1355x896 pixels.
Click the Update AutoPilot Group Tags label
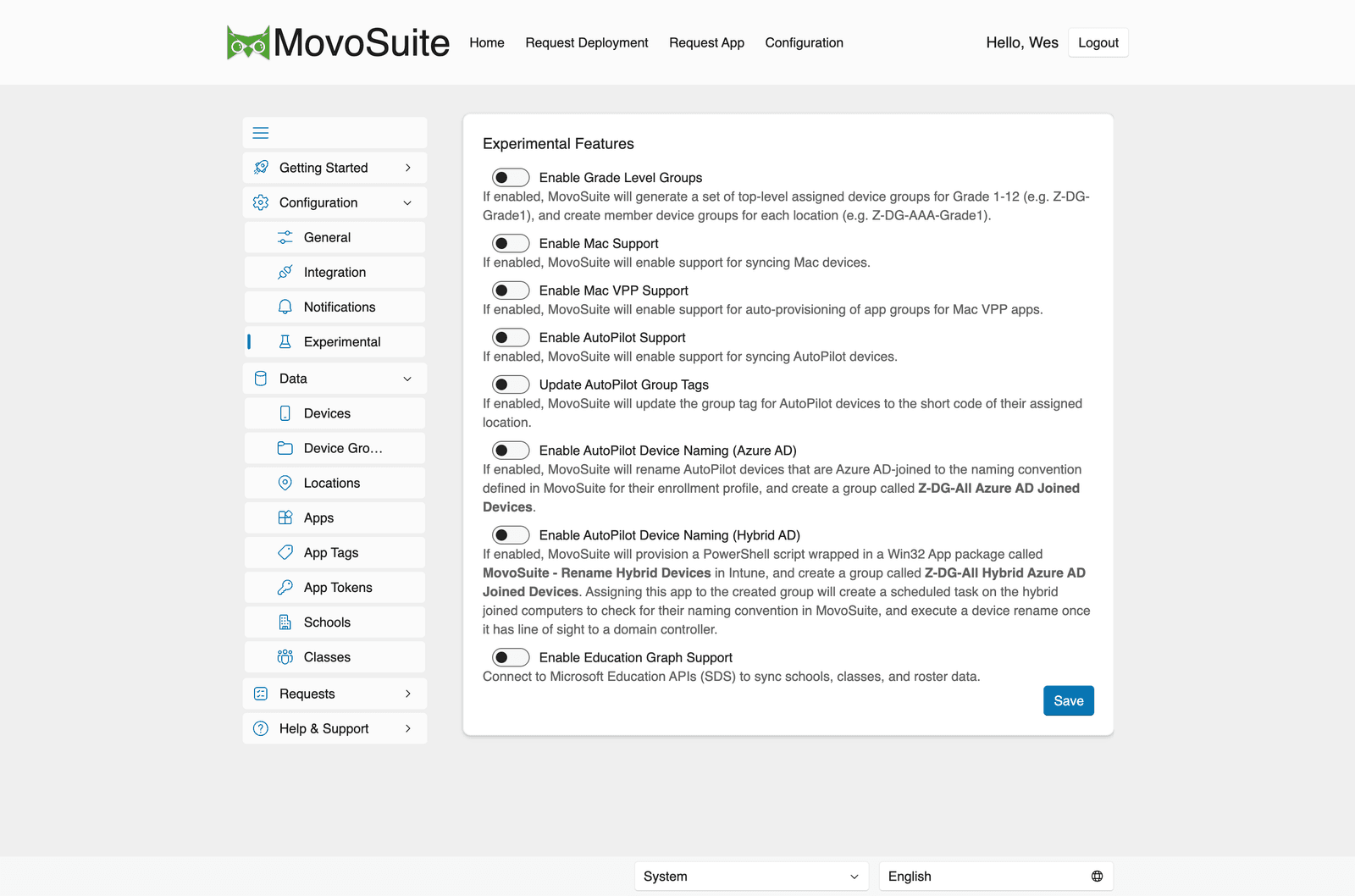point(624,384)
